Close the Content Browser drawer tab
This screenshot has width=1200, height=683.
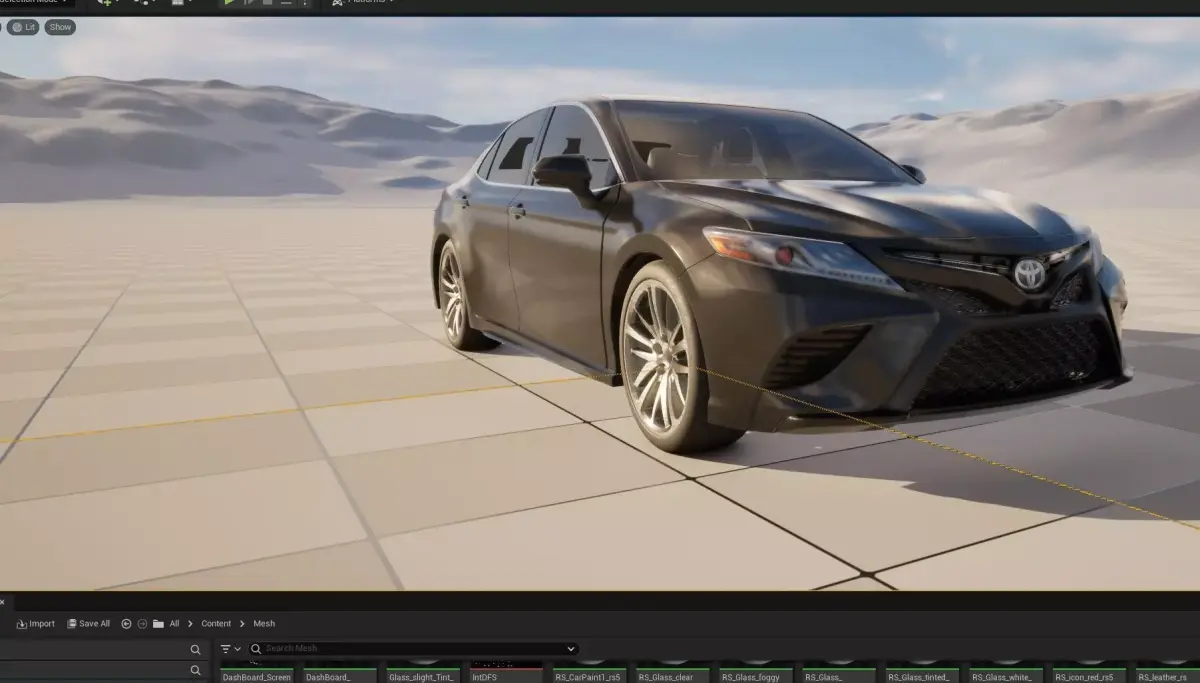pos(2,602)
